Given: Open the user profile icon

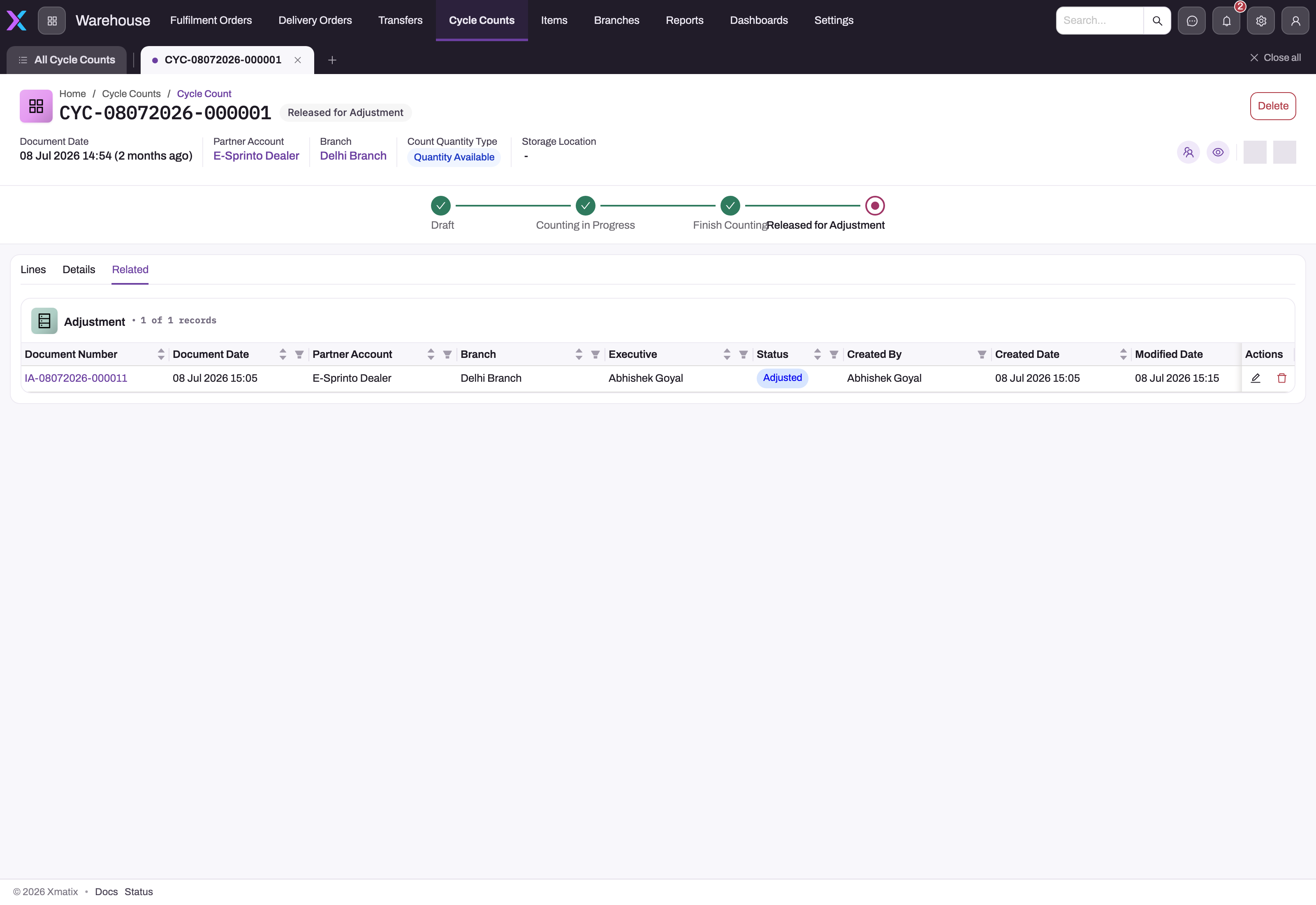Looking at the screenshot, I should (x=1295, y=21).
